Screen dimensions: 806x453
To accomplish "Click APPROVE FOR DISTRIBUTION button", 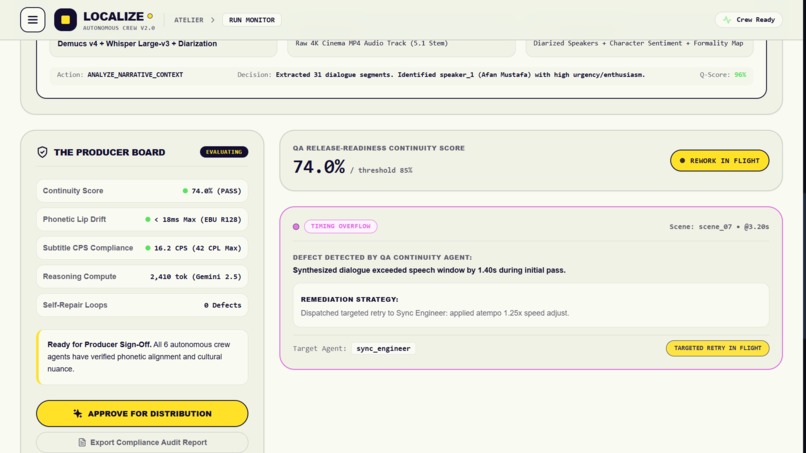I will (x=142, y=413).
